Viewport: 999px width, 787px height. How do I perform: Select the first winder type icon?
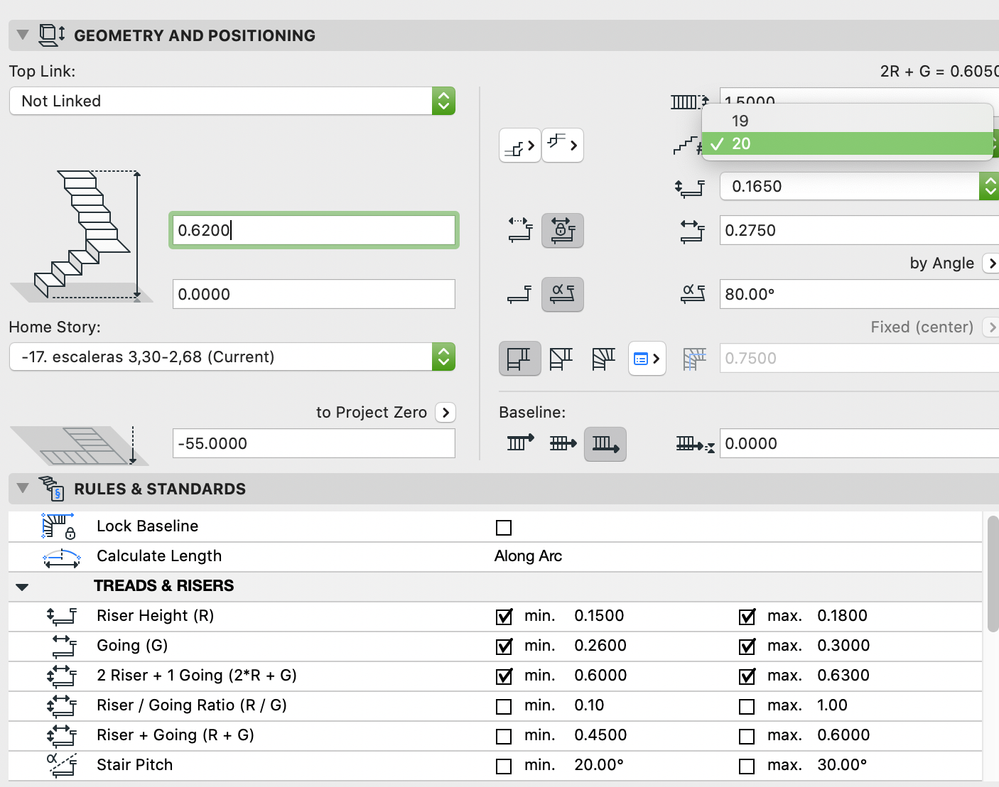pyautogui.click(x=520, y=358)
